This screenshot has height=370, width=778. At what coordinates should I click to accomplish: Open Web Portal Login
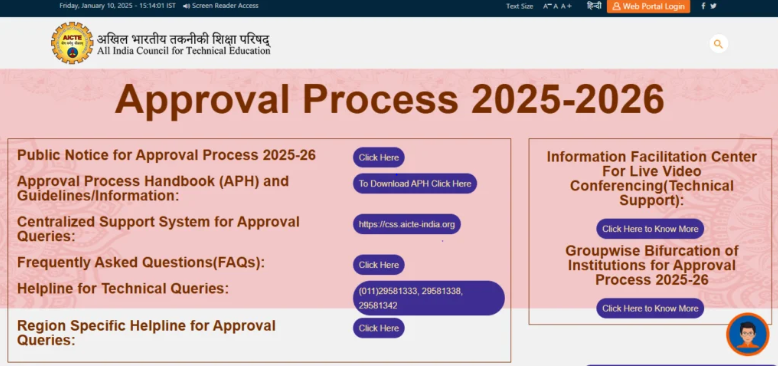pos(648,6)
